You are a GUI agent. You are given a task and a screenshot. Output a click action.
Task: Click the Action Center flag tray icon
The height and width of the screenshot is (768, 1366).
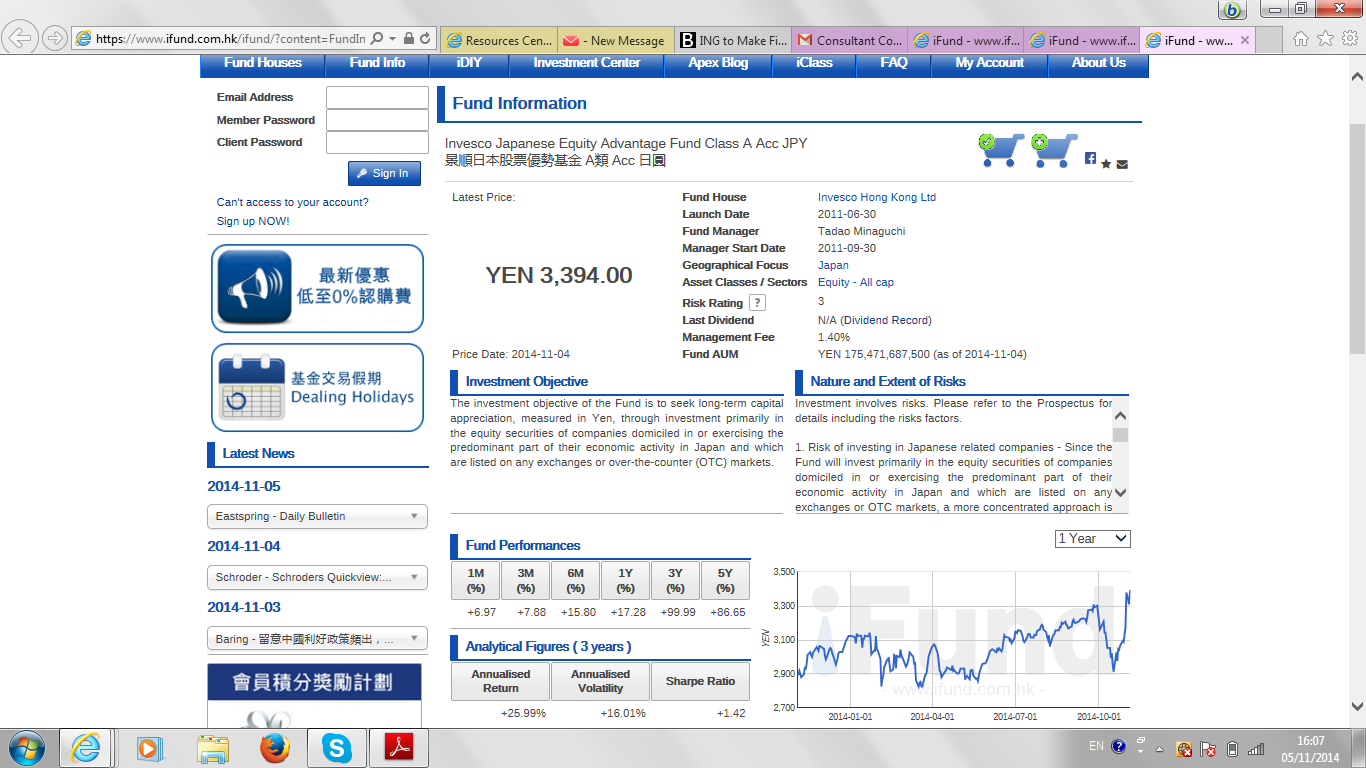coord(1208,748)
